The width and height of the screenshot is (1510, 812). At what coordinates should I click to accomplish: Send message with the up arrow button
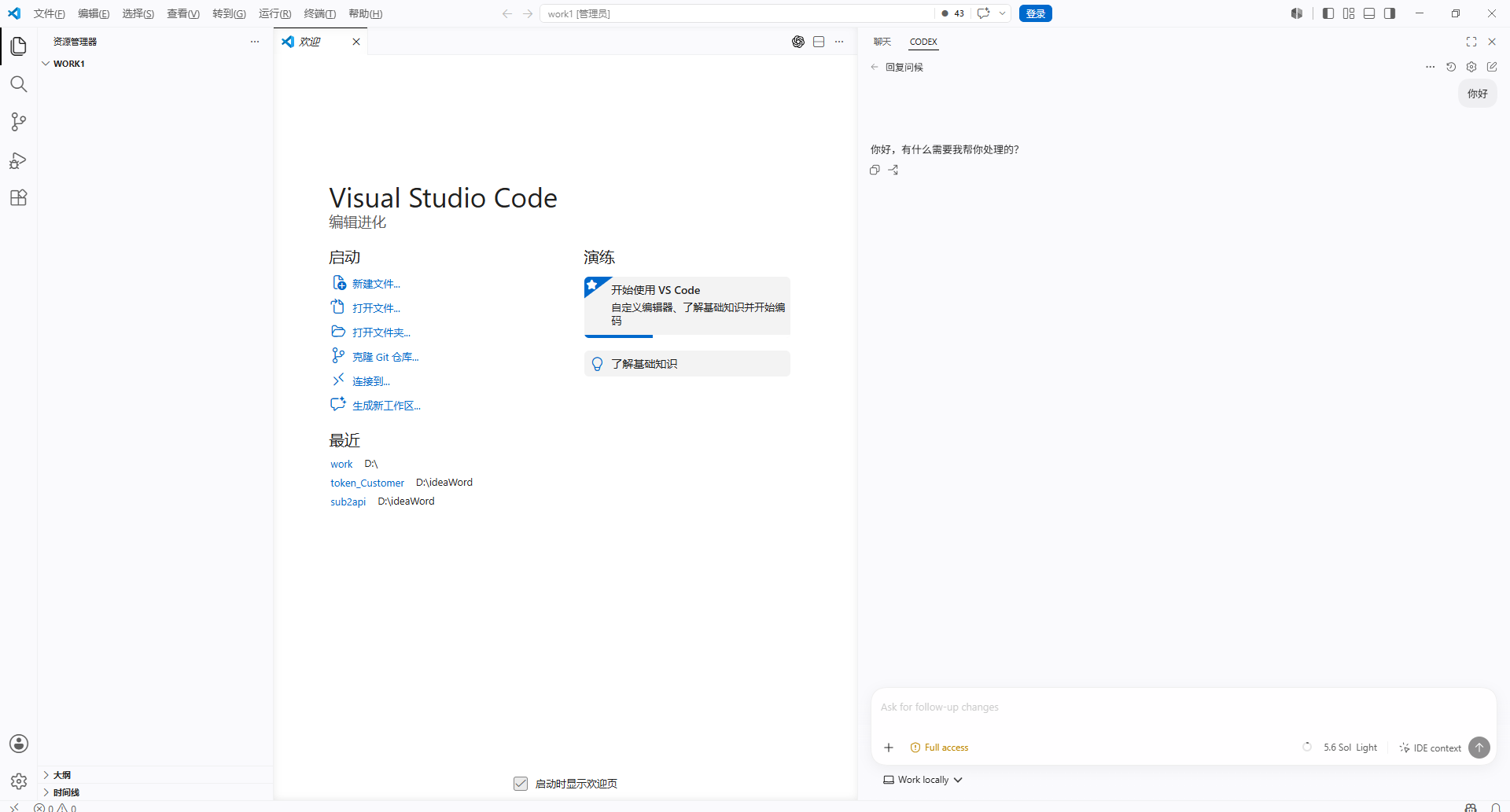(1479, 748)
